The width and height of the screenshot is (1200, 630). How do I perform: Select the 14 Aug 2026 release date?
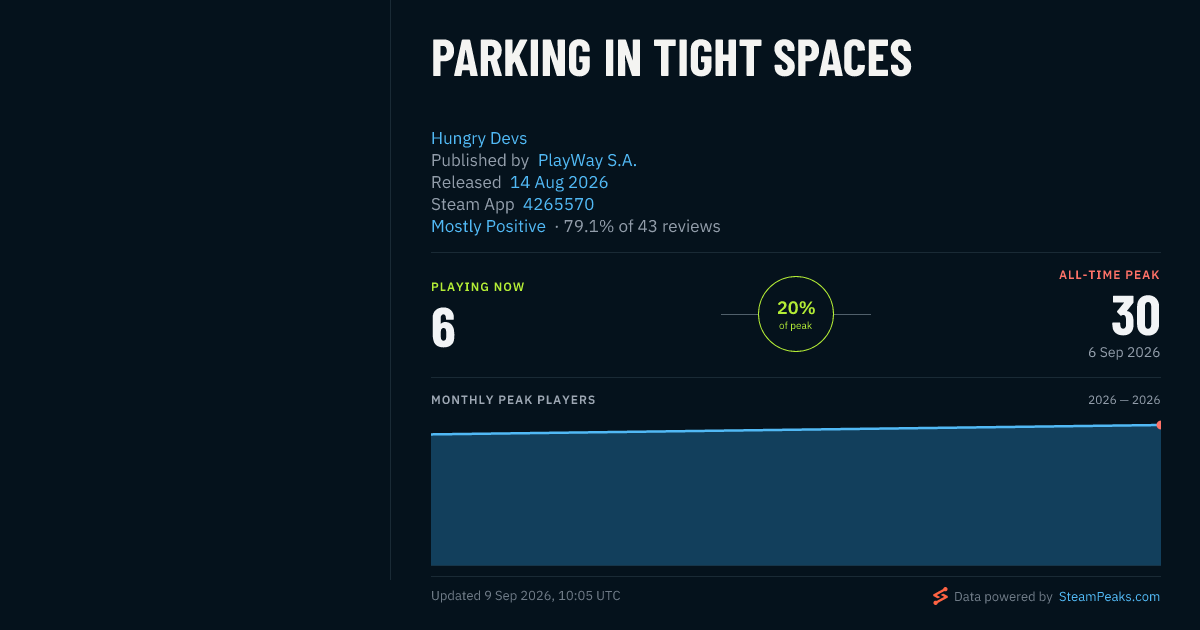coord(559,182)
